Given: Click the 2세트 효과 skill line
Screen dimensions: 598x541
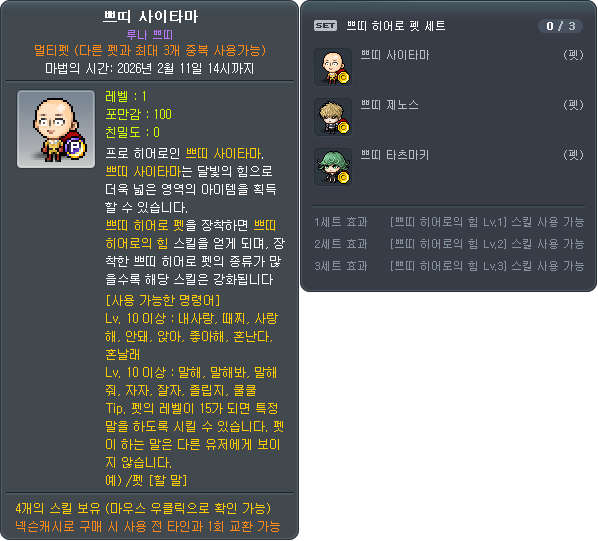Looking at the screenshot, I should pyautogui.click(x=449, y=244).
